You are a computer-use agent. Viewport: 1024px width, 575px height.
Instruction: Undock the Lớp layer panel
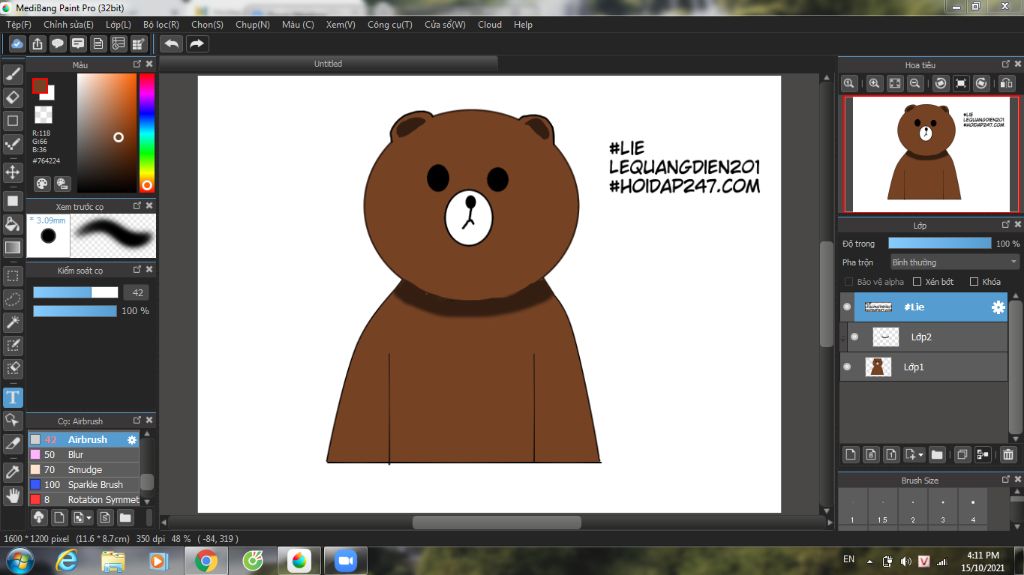point(1005,225)
